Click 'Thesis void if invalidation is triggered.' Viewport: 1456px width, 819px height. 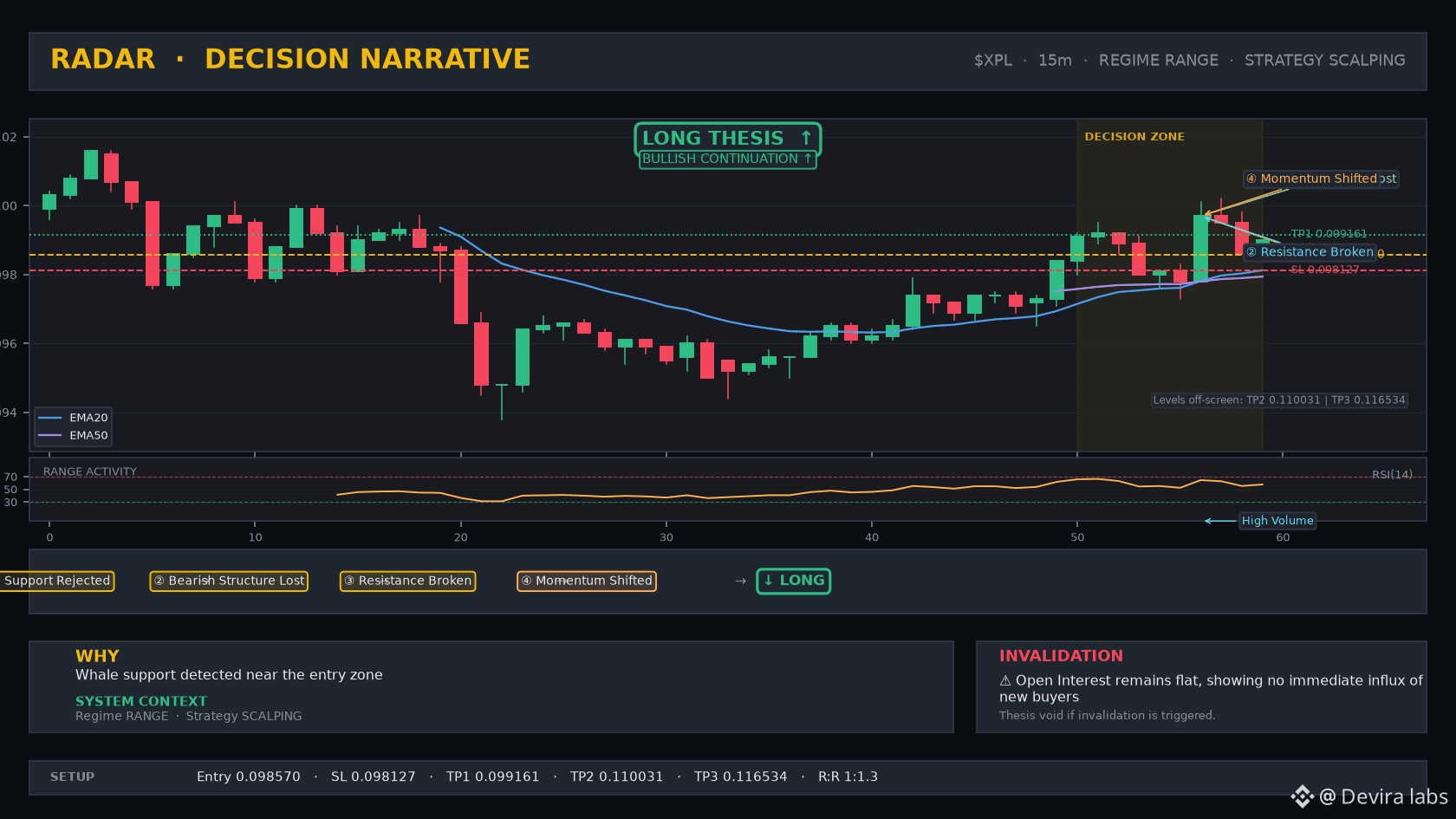[1108, 716]
